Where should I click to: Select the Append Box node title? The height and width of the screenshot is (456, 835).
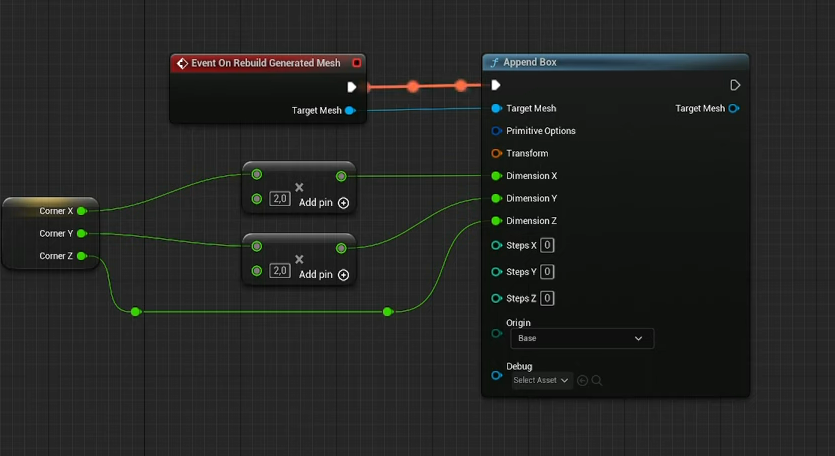(530, 62)
